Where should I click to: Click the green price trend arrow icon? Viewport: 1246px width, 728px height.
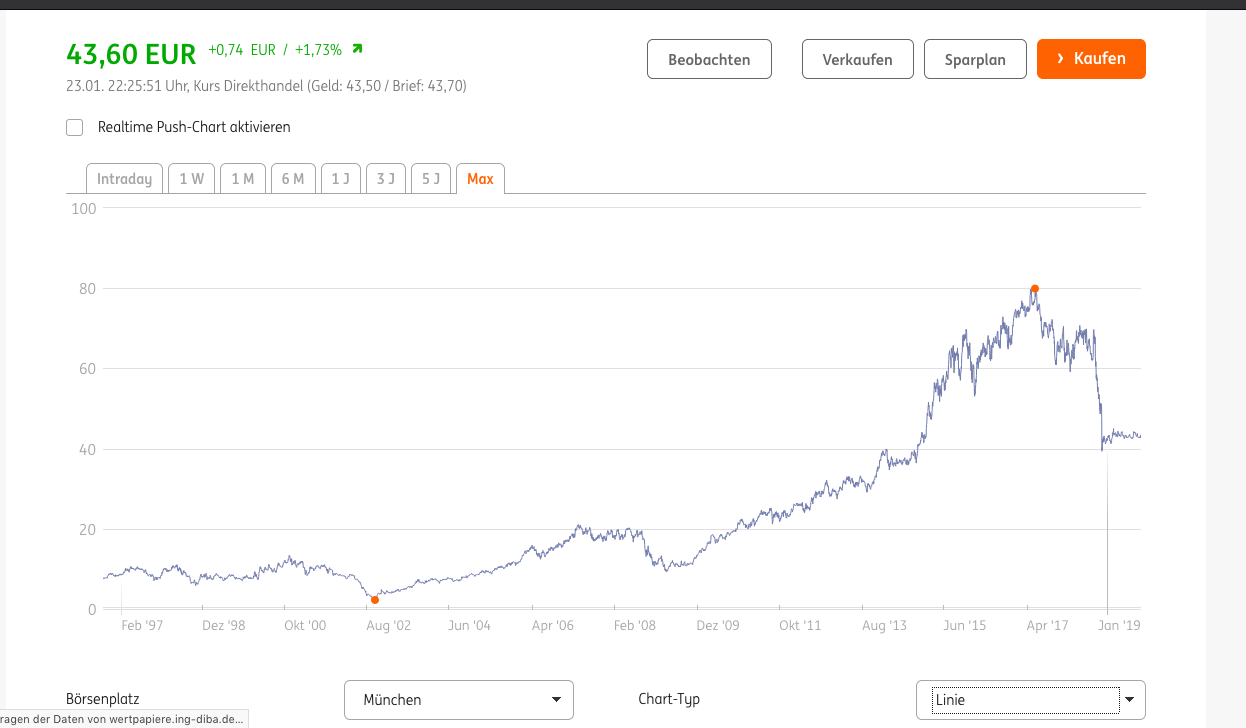357,49
